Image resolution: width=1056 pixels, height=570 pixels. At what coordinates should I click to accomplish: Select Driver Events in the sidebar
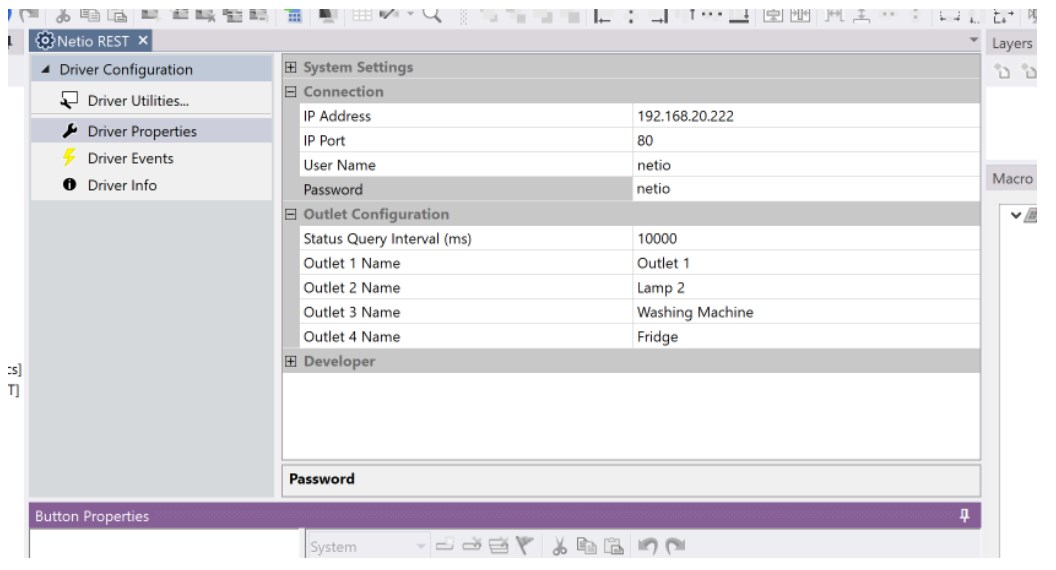152,158
